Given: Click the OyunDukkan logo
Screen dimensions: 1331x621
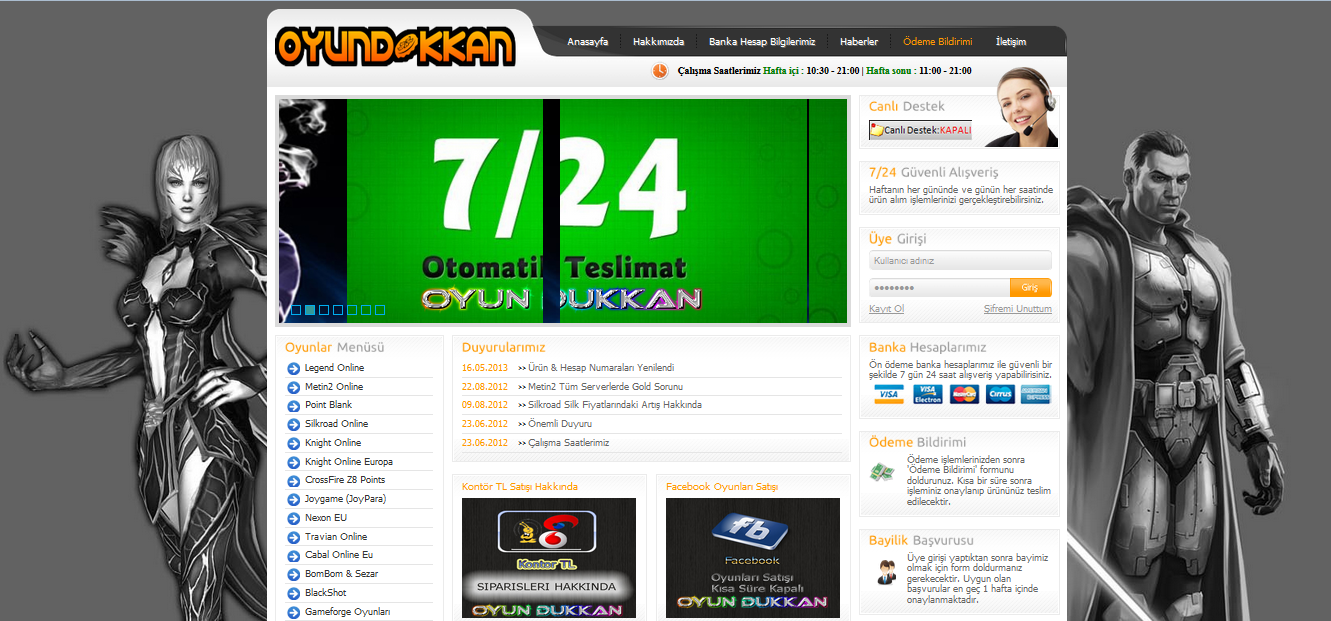Looking at the screenshot, I should tap(395, 46).
